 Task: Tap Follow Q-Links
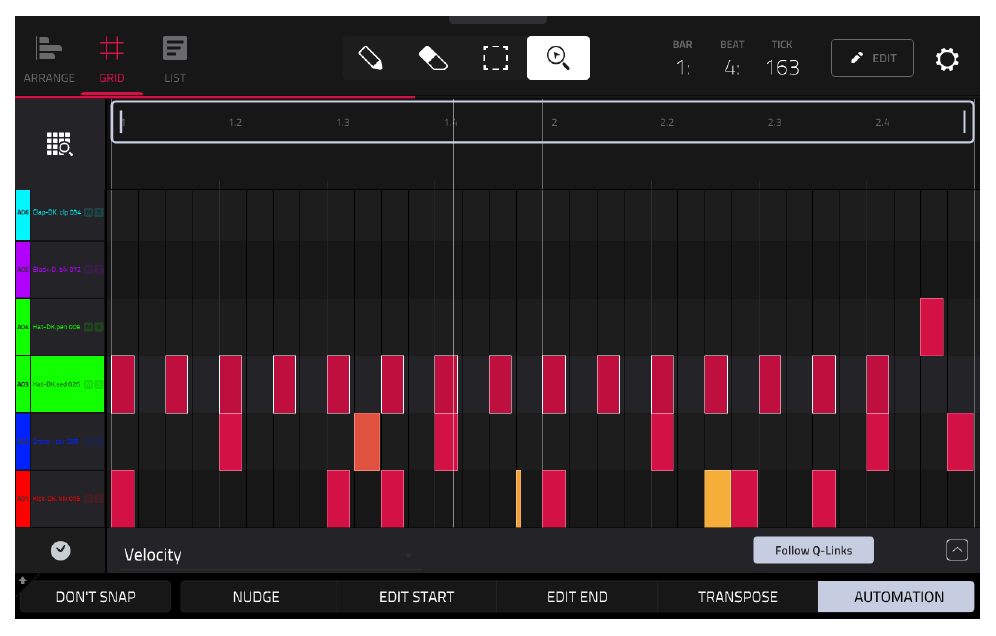813,550
